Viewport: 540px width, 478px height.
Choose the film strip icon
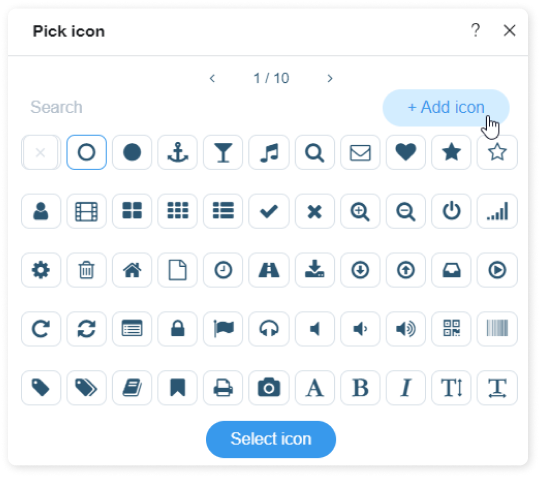point(86,211)
